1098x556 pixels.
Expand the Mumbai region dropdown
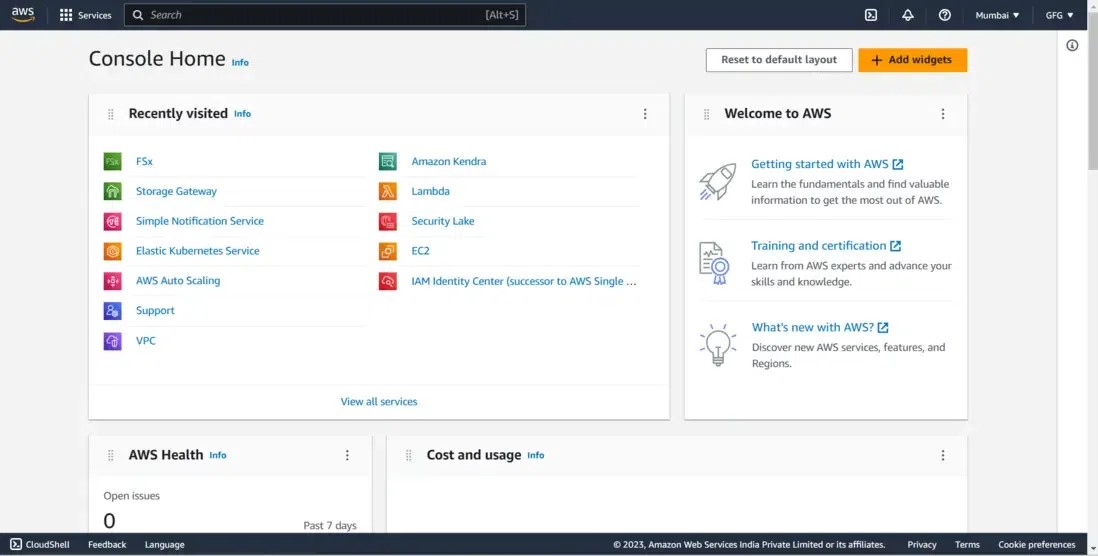pyautogui.click(x=997, y=15)
